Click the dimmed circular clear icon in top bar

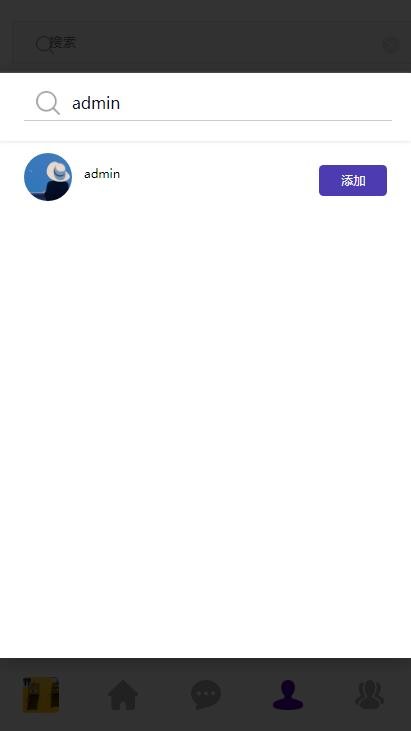point(390,45)
